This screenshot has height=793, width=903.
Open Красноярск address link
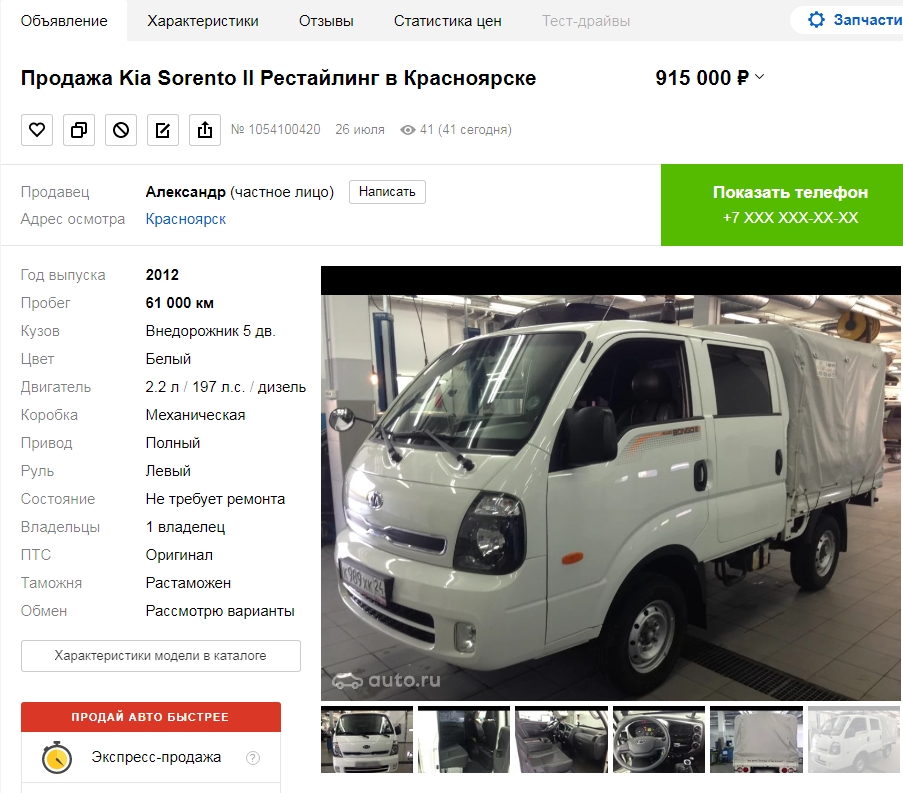(x=185, y=219)
